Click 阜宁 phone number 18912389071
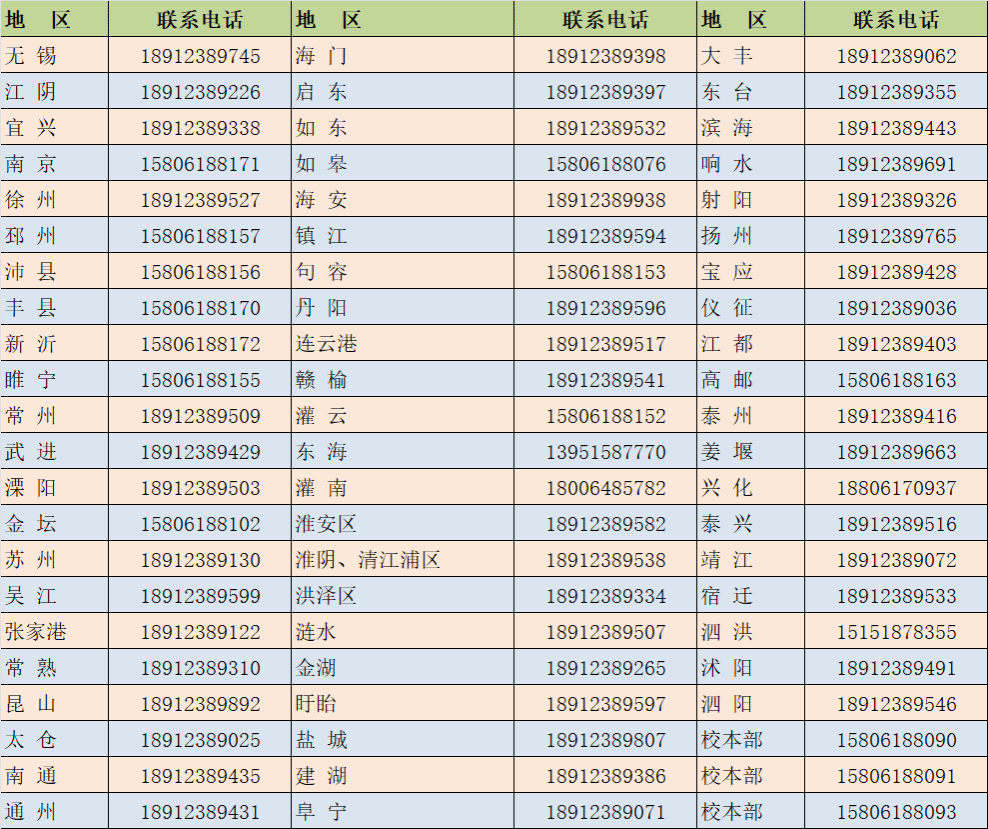 click(605, 812)
